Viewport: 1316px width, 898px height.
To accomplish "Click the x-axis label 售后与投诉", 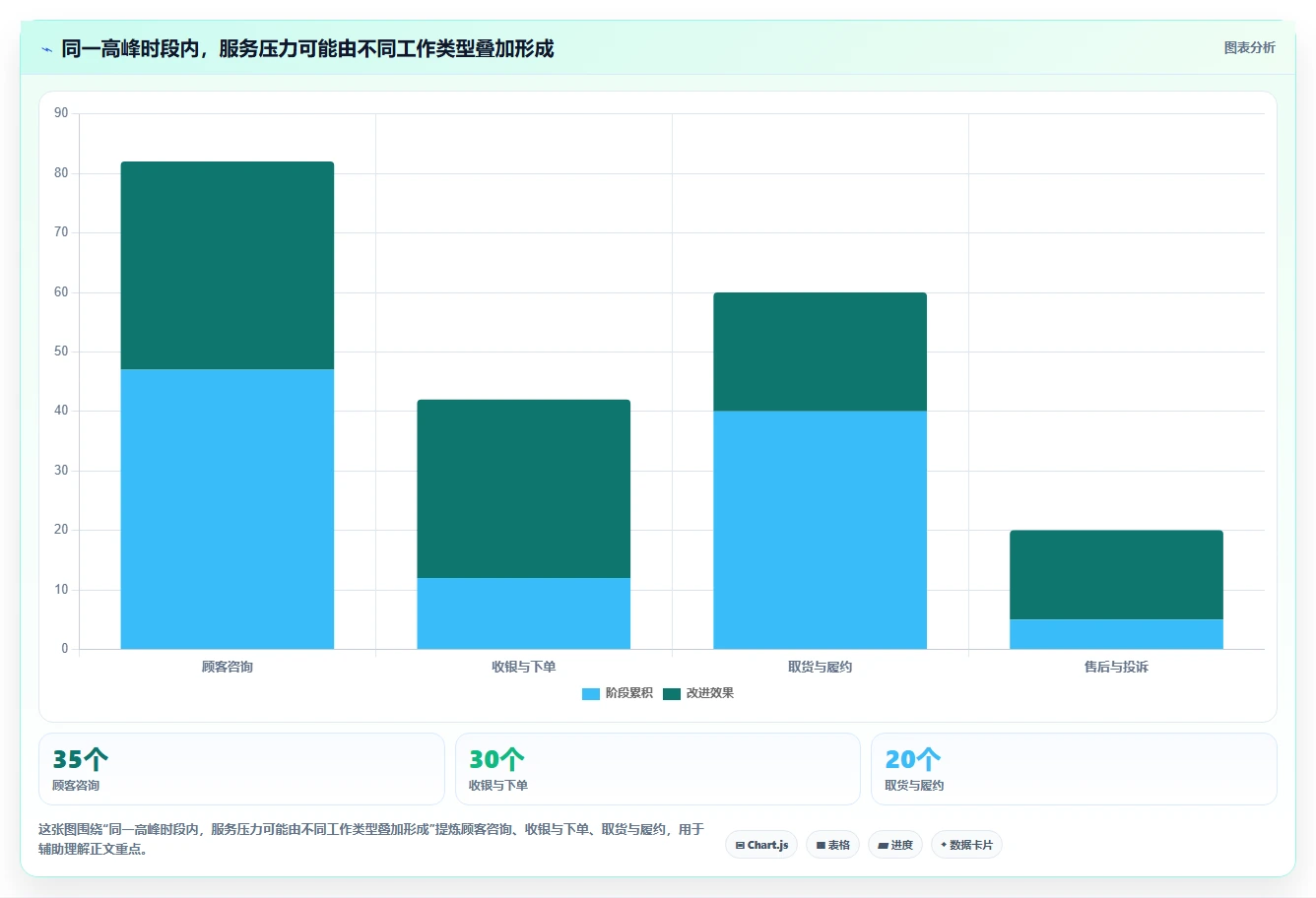I will click(x=1117, y=667).
